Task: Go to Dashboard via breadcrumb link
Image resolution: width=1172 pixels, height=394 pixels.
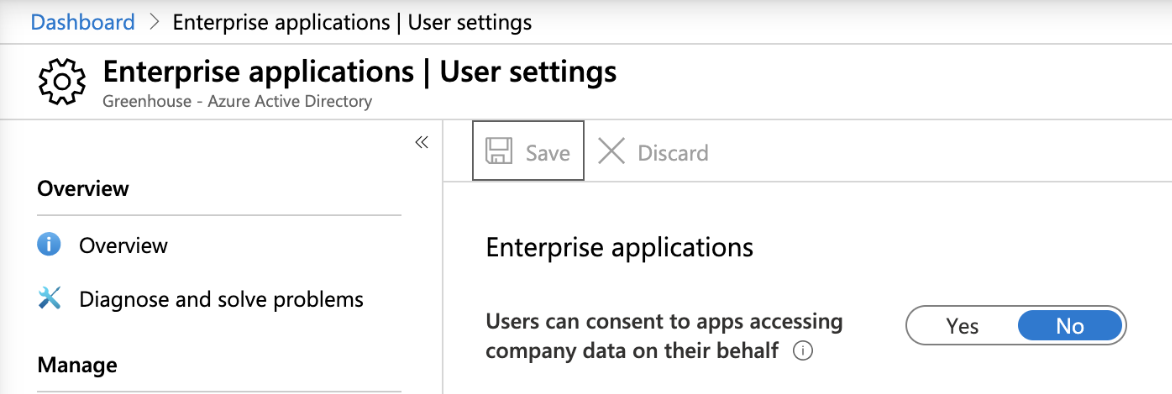Action: point(83,22)
